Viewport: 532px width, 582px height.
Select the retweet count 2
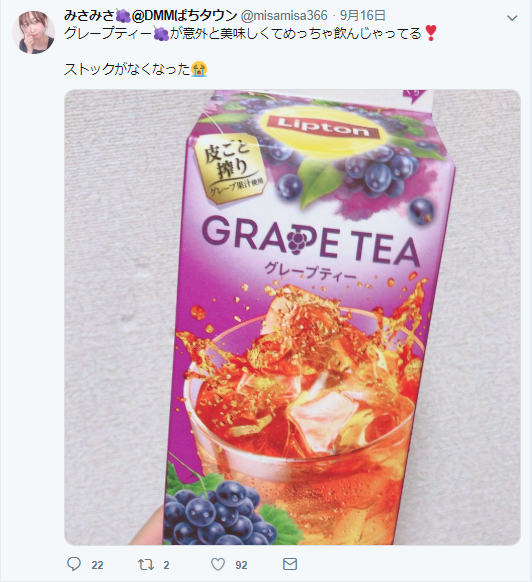click(x=166, y=565)
